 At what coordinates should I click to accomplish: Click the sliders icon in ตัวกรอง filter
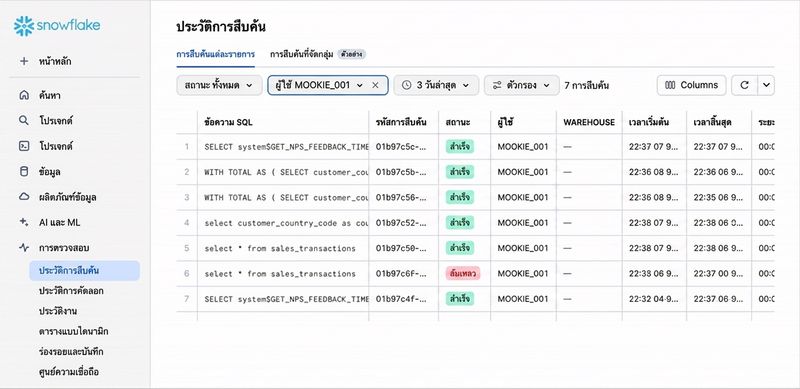tap(497, 85)
